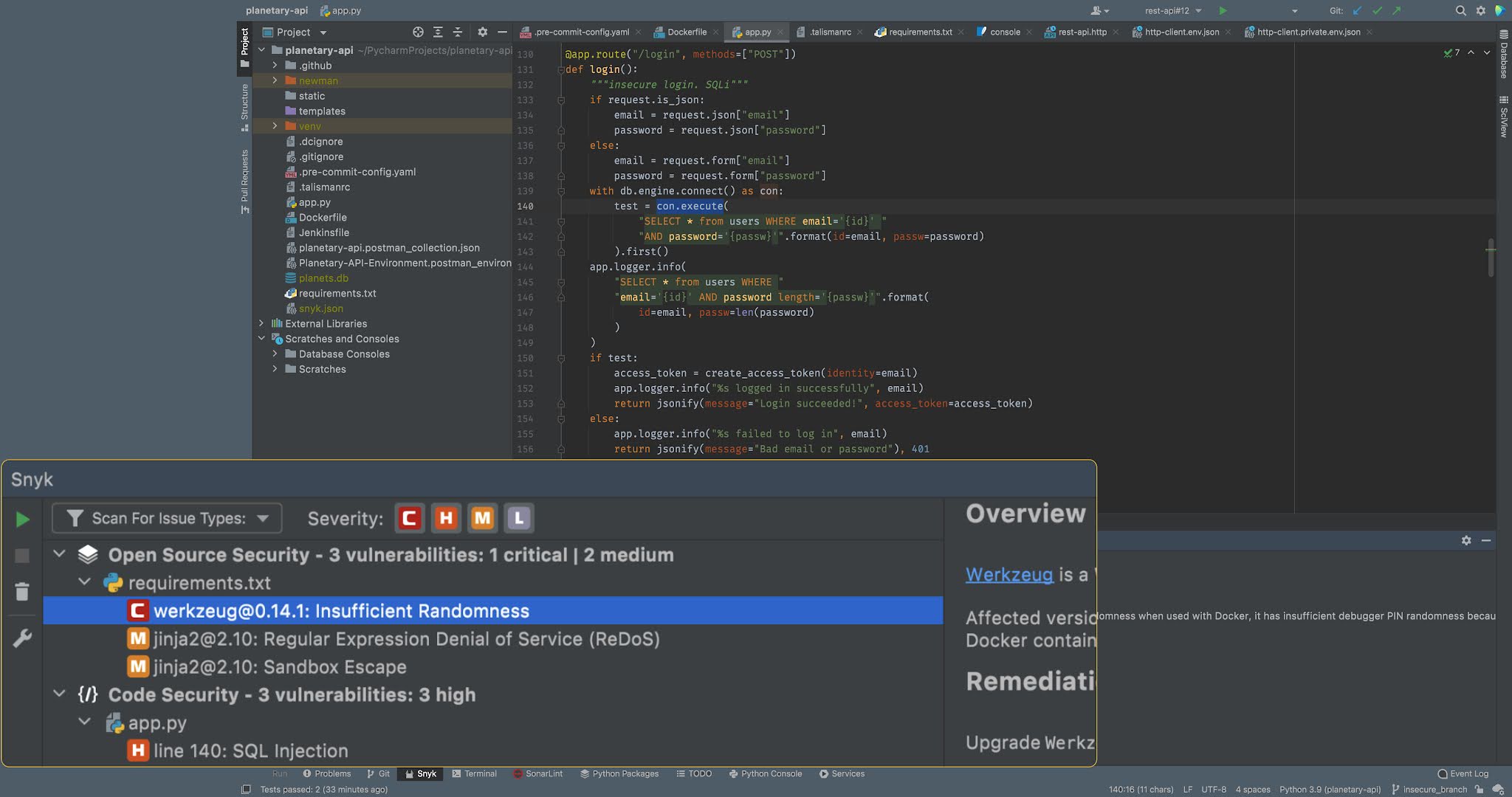Click the Snyk stop scan square icon
This screenshot has width=1512, height=797.
pos(22,556)
